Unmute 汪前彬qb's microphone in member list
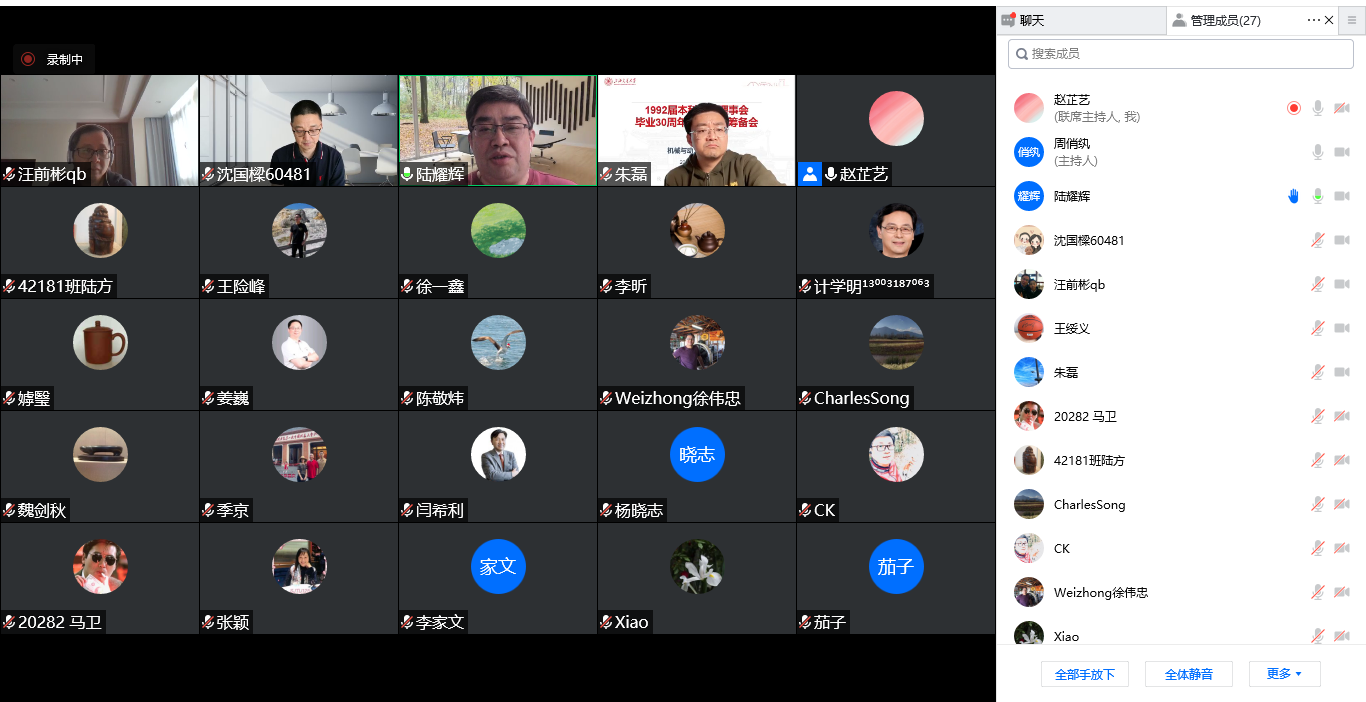Image resolution: width=1366 pixels, height=702 pixels. (x=1318, y=285)
